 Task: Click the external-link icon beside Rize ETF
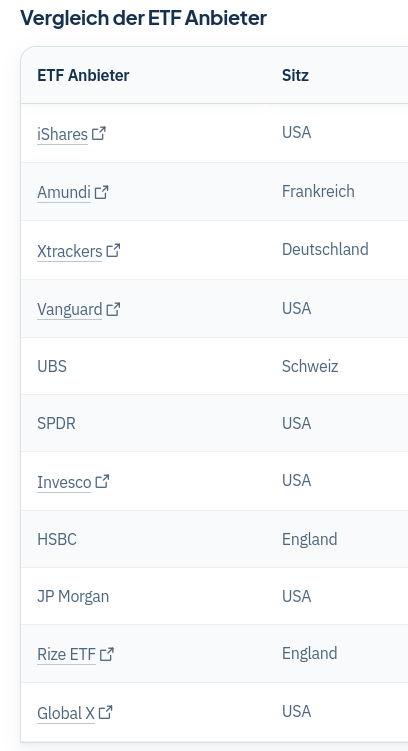pyautogui.click(x=107, y=654)
